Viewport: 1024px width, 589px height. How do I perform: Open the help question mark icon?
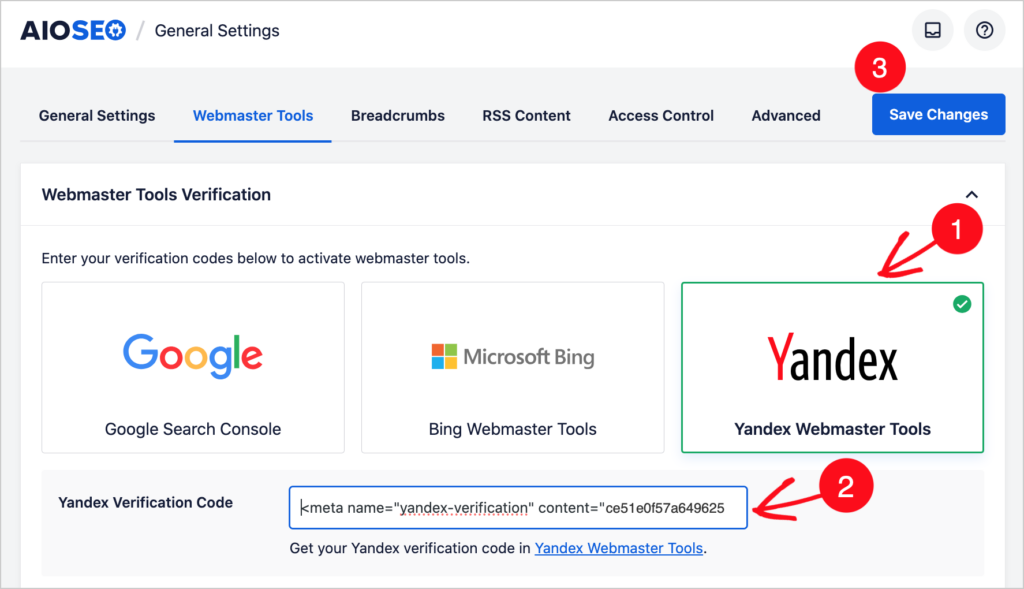(x=984, y=30)
